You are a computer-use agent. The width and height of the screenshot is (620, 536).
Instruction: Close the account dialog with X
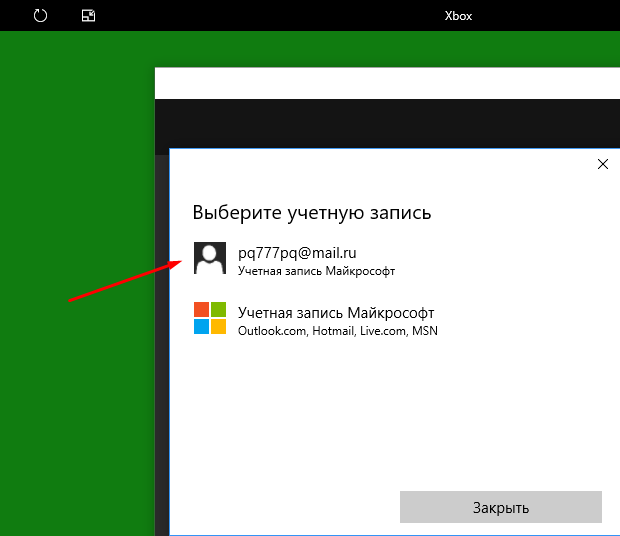[x=603, y=164]
